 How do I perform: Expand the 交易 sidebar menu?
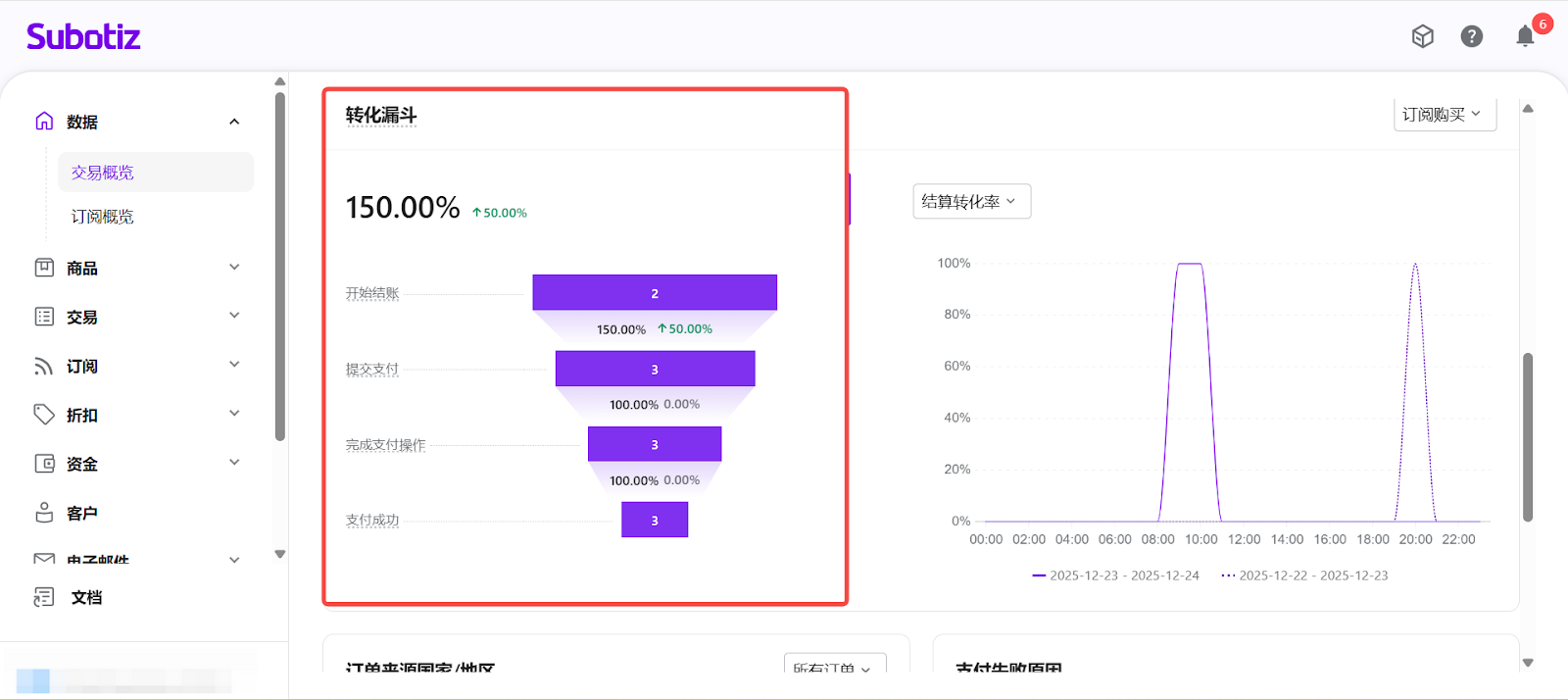(x=234, y=316)
